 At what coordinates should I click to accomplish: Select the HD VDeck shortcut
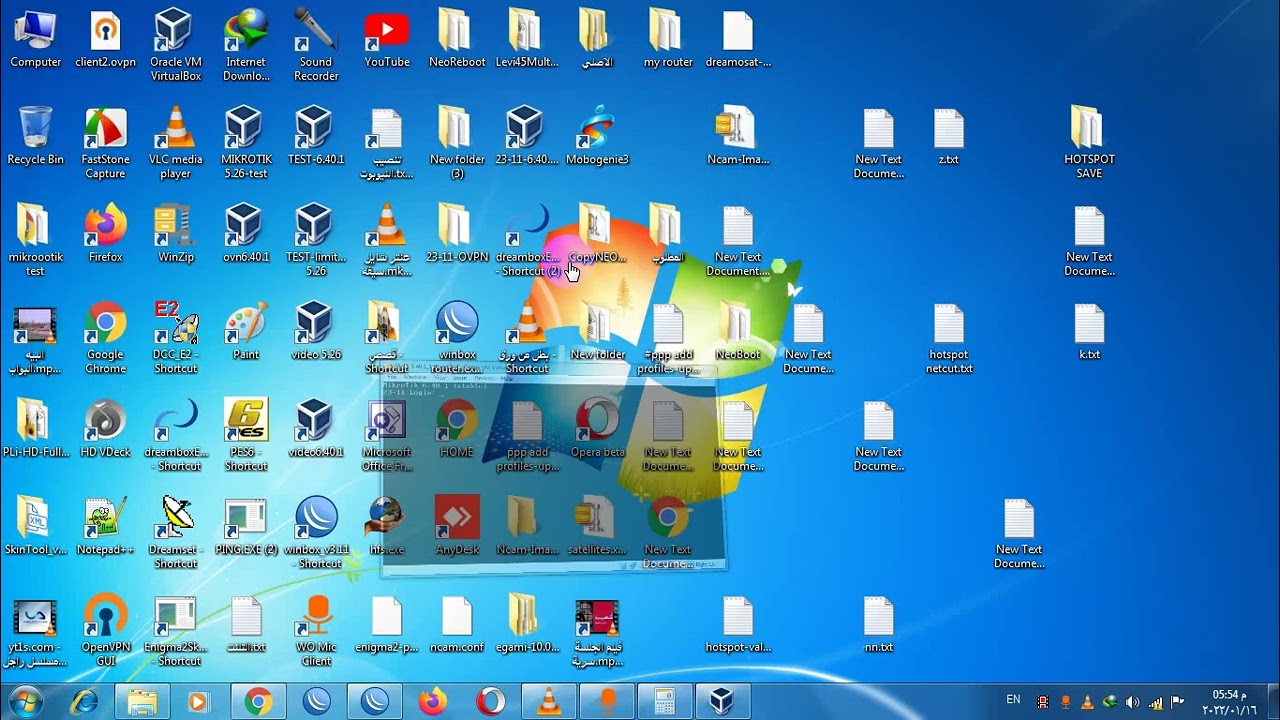[105, 429]
